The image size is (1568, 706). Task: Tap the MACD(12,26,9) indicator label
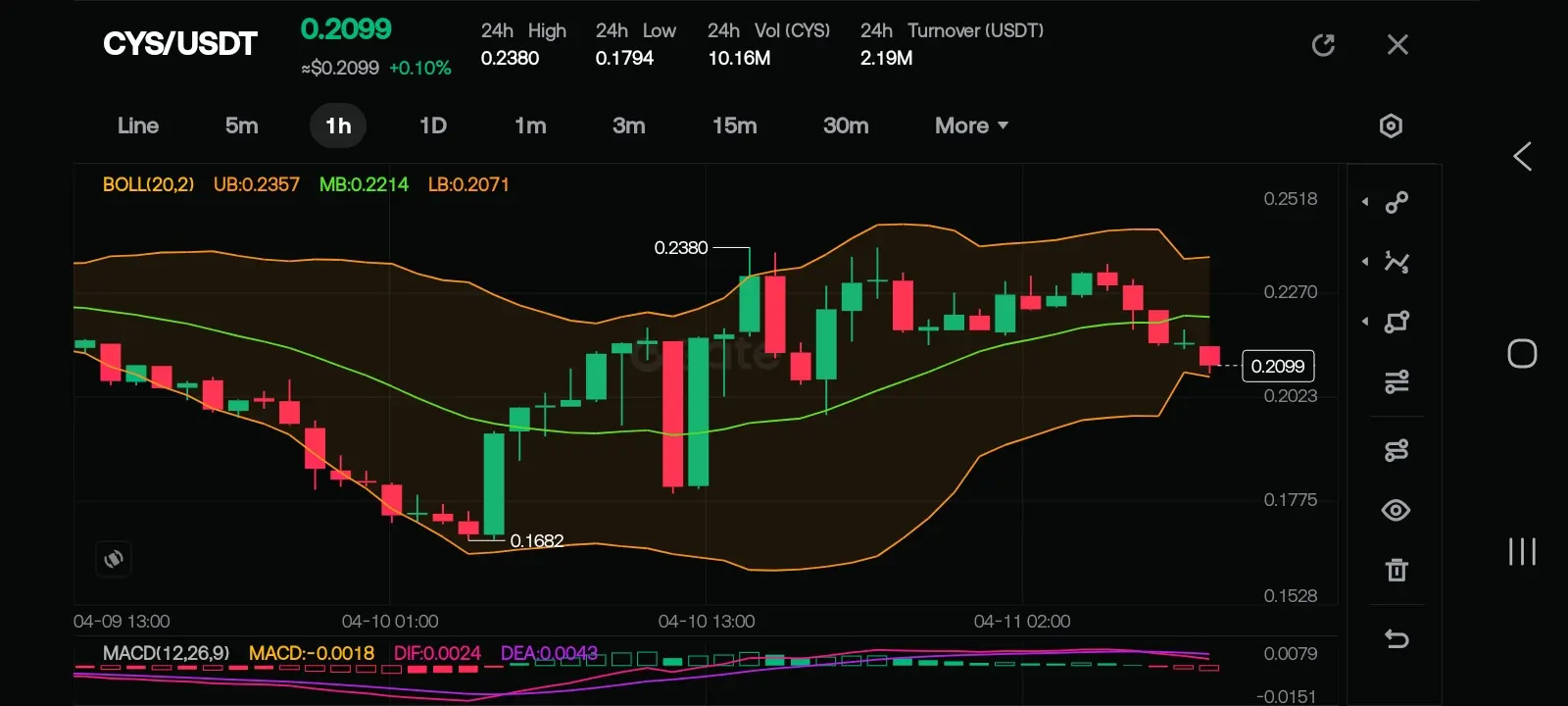167,653
